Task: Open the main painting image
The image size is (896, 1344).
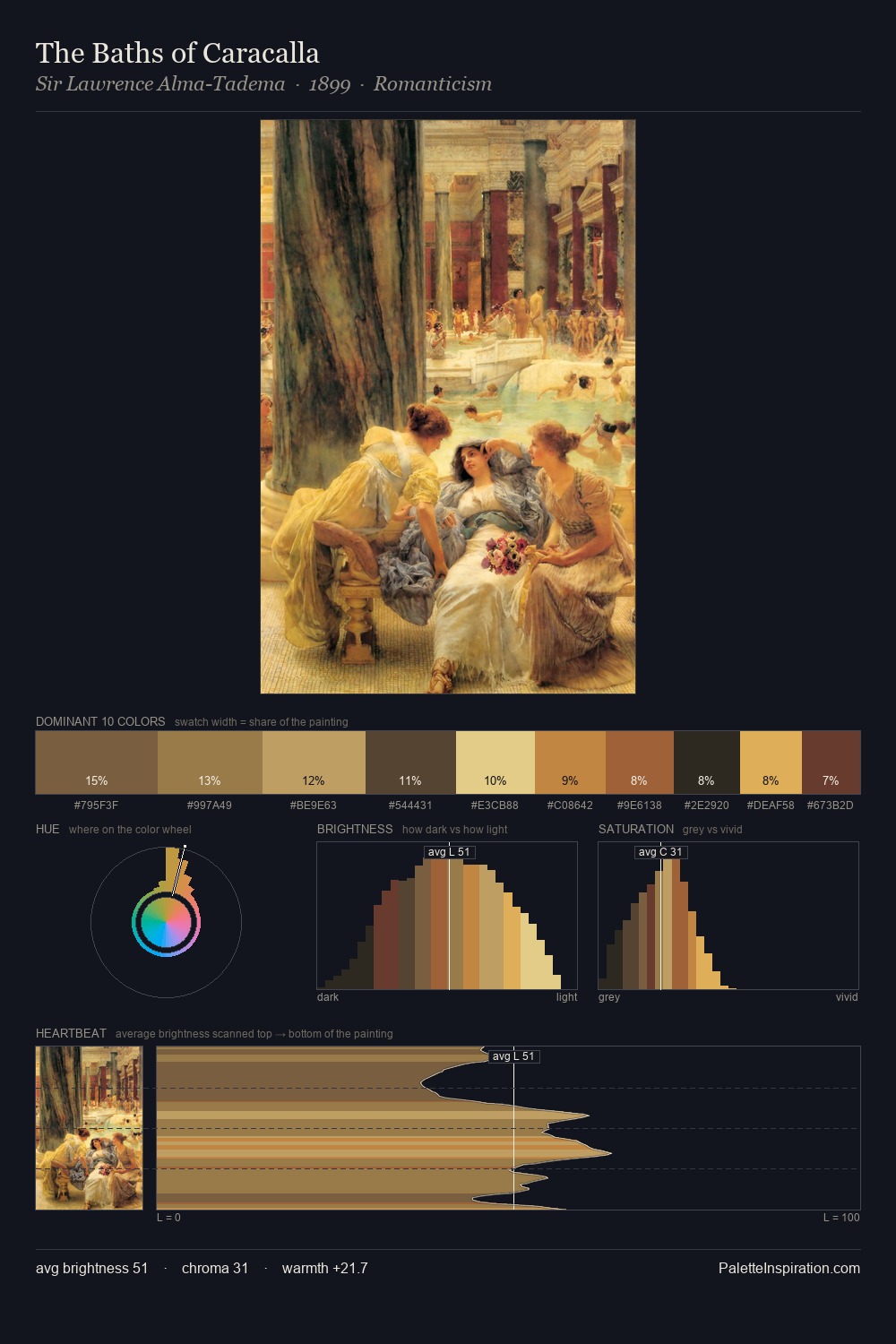Action: pos(448,407)
